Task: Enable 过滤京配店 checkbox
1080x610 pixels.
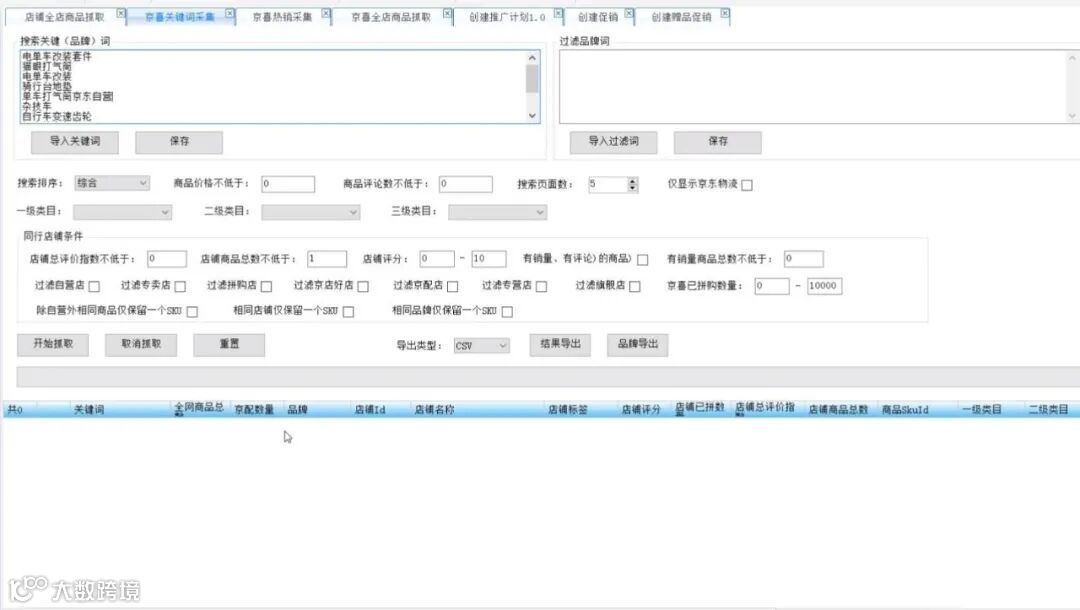Action: [x=453, y=286]
